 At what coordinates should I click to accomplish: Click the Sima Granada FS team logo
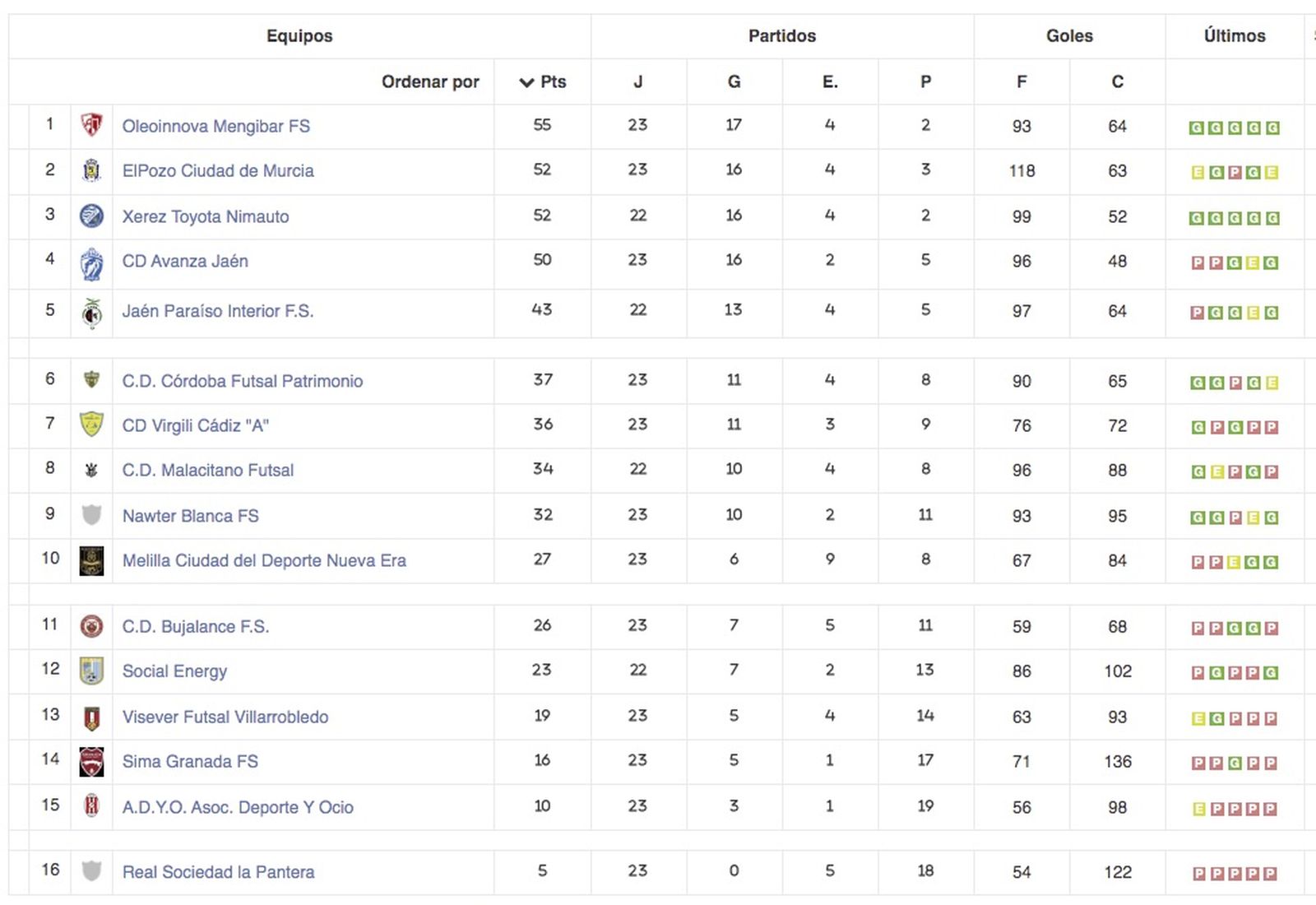click(91, 762)
